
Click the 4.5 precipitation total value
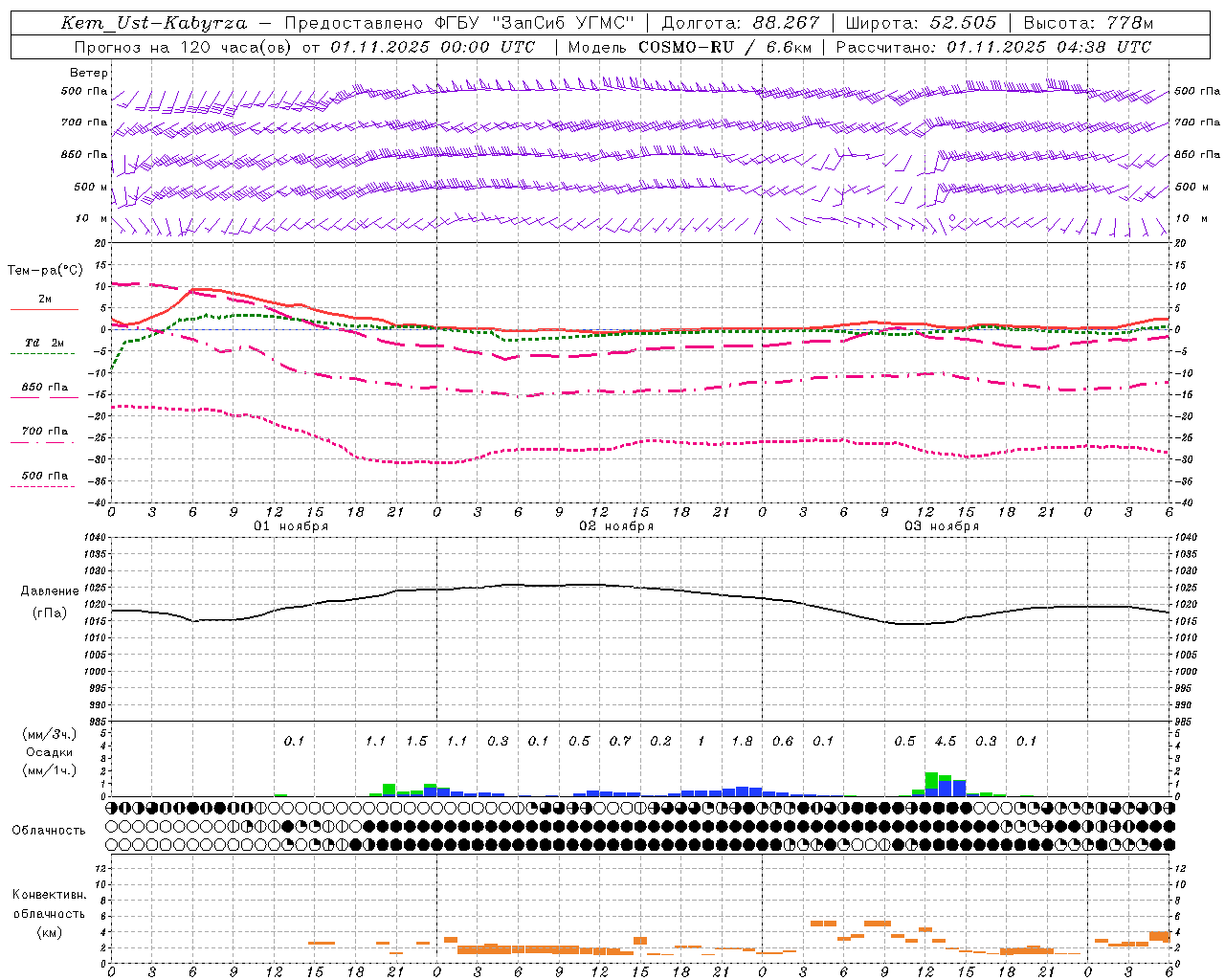pyautogui.click(x=946, y=742)
